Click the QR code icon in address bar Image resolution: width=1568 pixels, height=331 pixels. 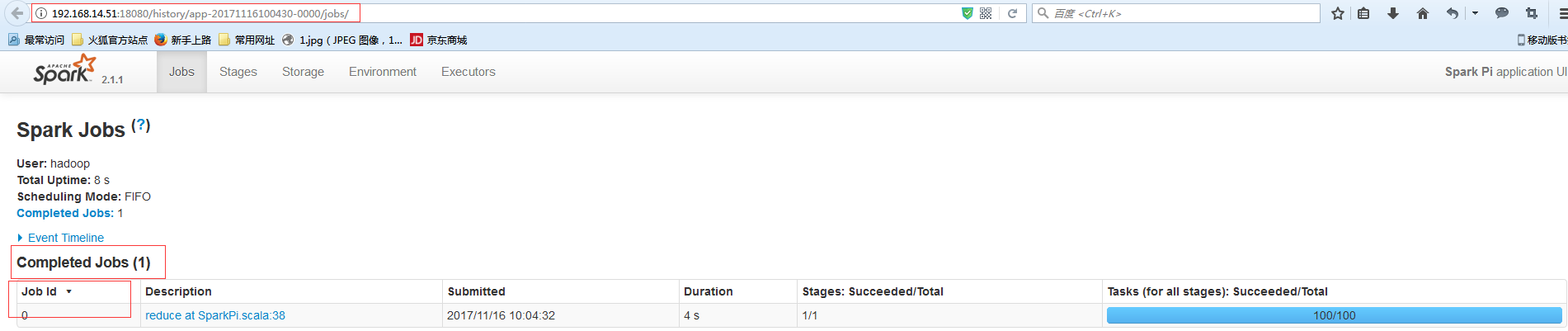986,13
